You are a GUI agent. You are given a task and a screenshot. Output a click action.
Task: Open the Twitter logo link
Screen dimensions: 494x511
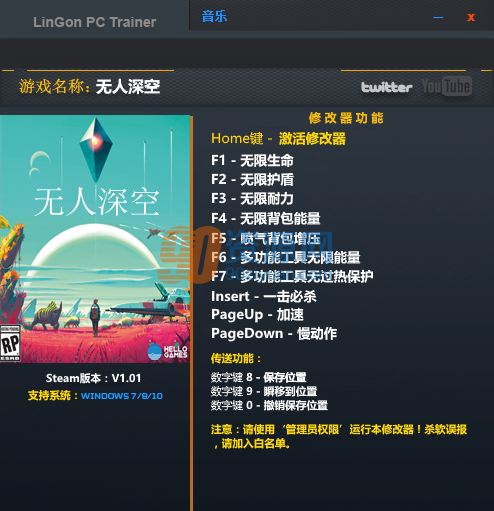(387, 87)
